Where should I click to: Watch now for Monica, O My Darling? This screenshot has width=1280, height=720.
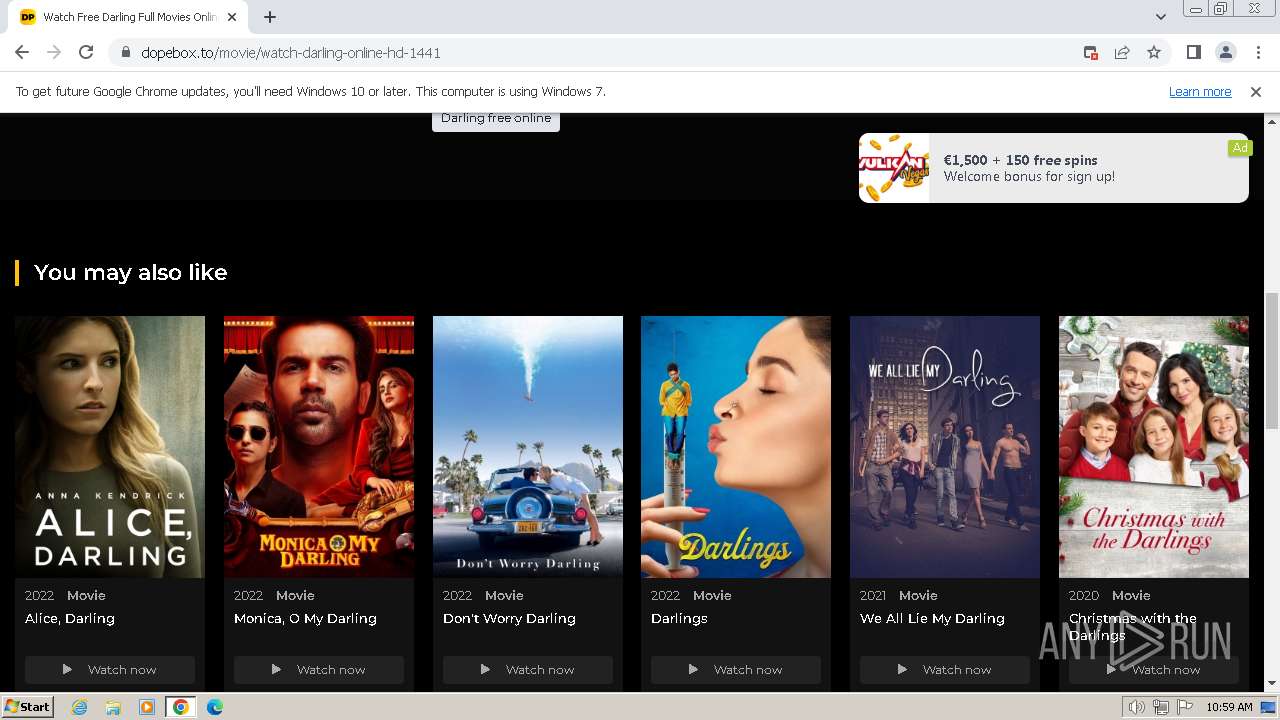tap(319, 670)
